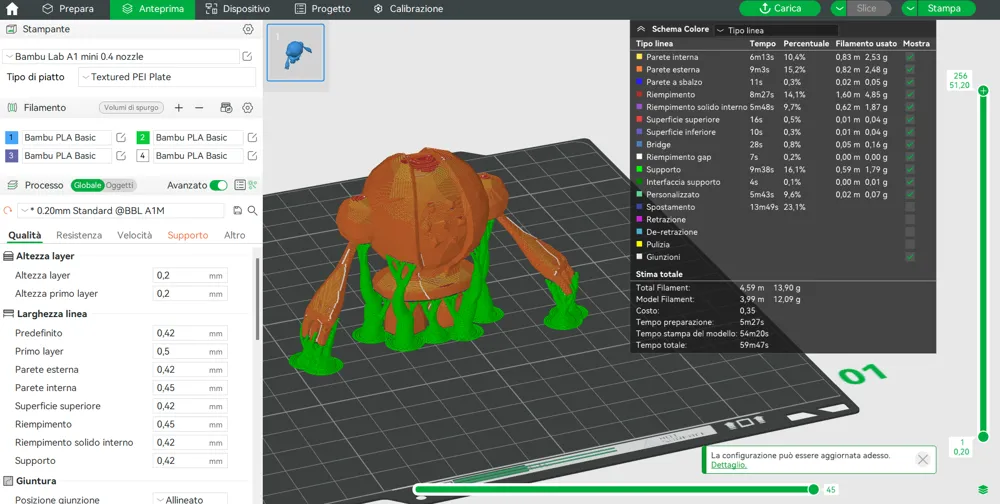Open the Supporto settings tab
This screenshot has width=1000, height=504.
[188, 235]
